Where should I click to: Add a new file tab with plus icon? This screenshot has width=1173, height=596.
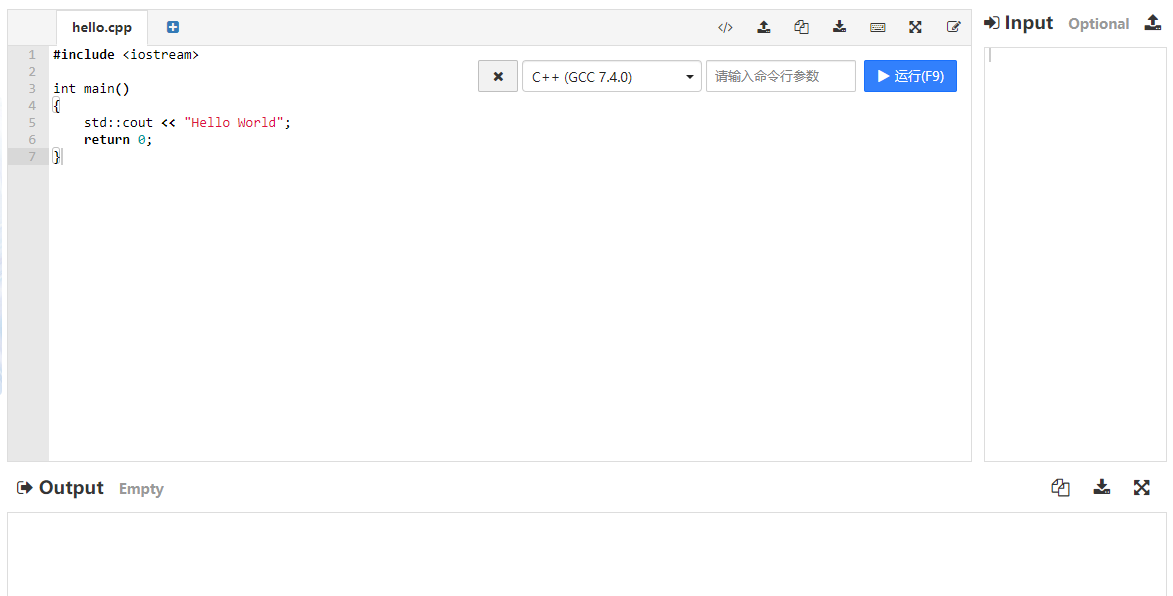tap(173, 28)
